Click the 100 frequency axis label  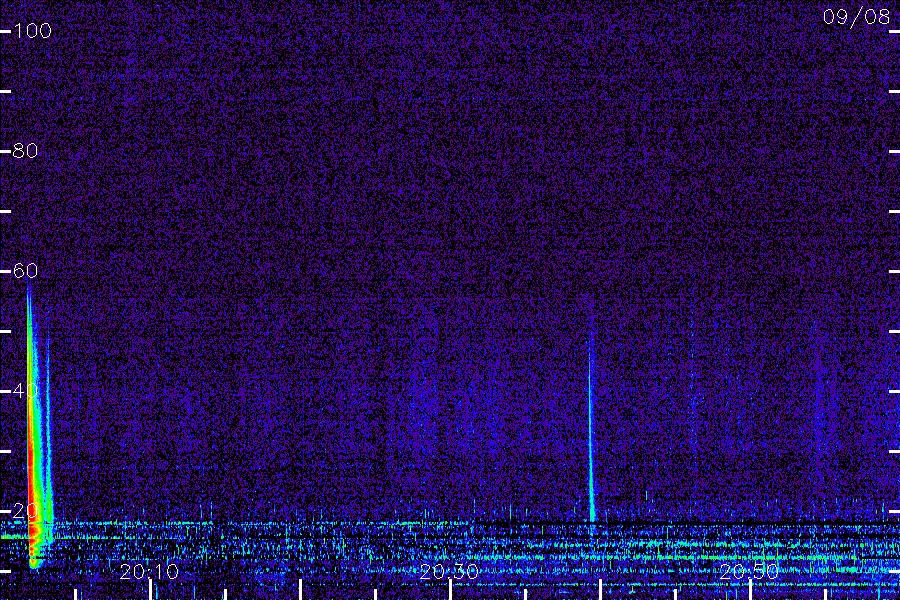coord(32,30)
